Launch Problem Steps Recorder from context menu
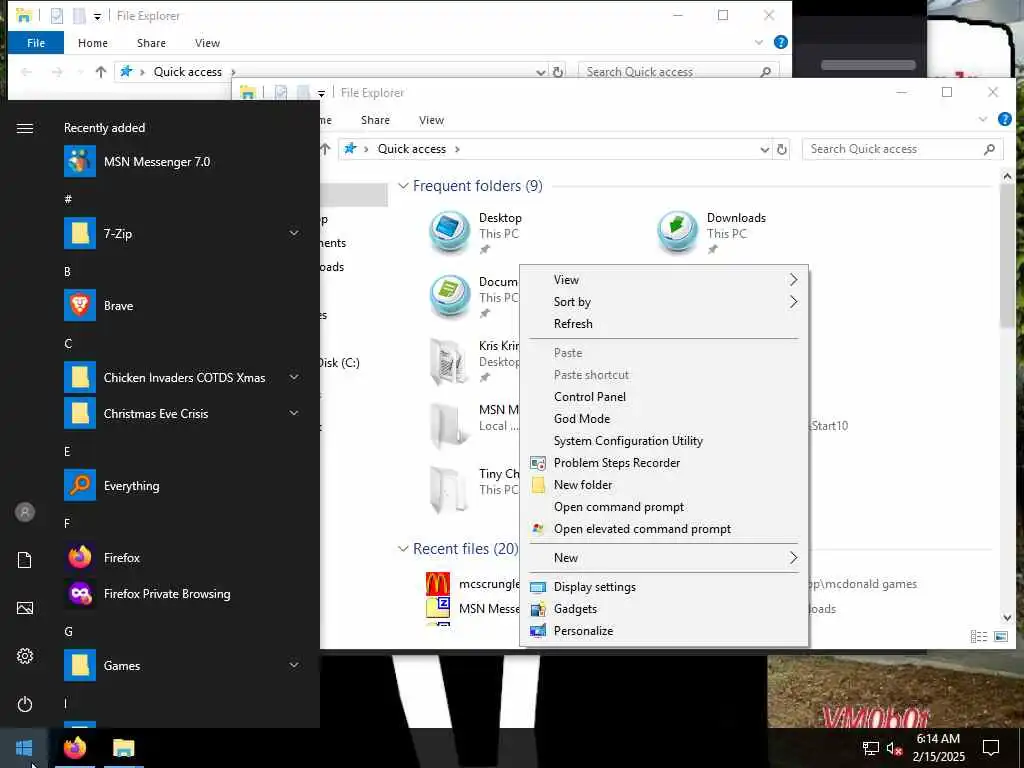Image resolution: width=1024 pixels, height=768 pixels. [664, 463]
